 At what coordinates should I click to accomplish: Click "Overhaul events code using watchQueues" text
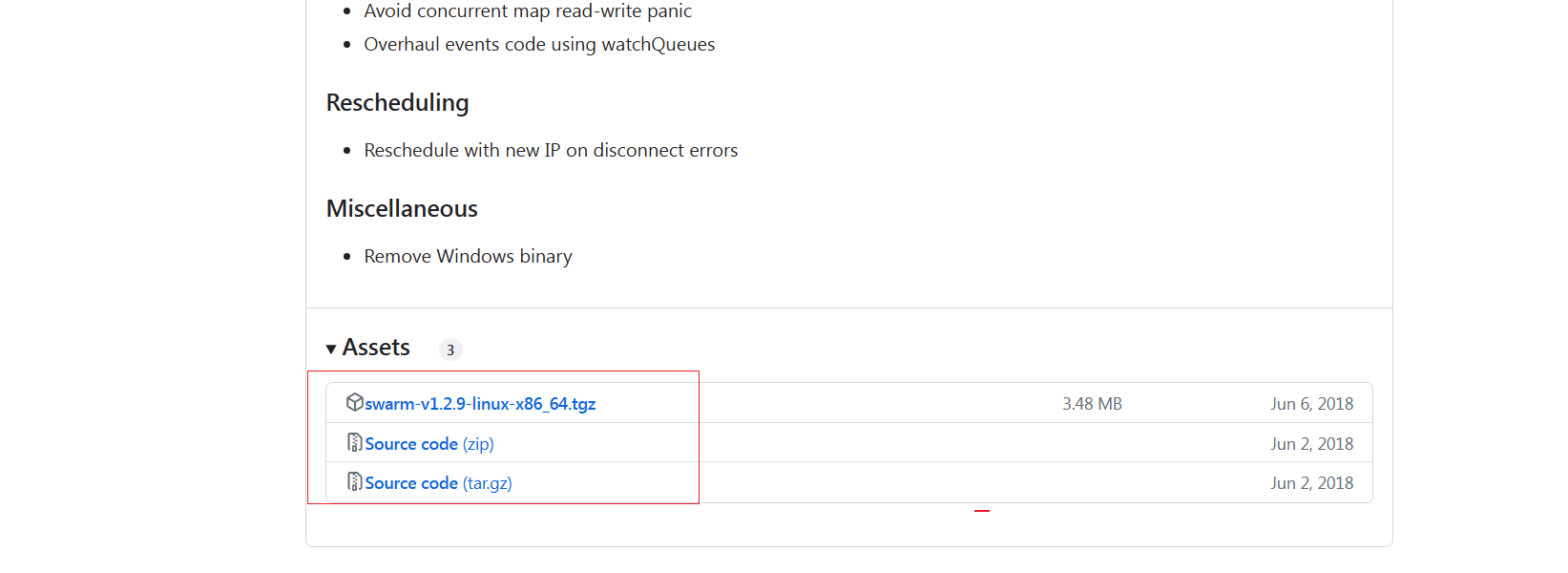click(x=539, y=44)
